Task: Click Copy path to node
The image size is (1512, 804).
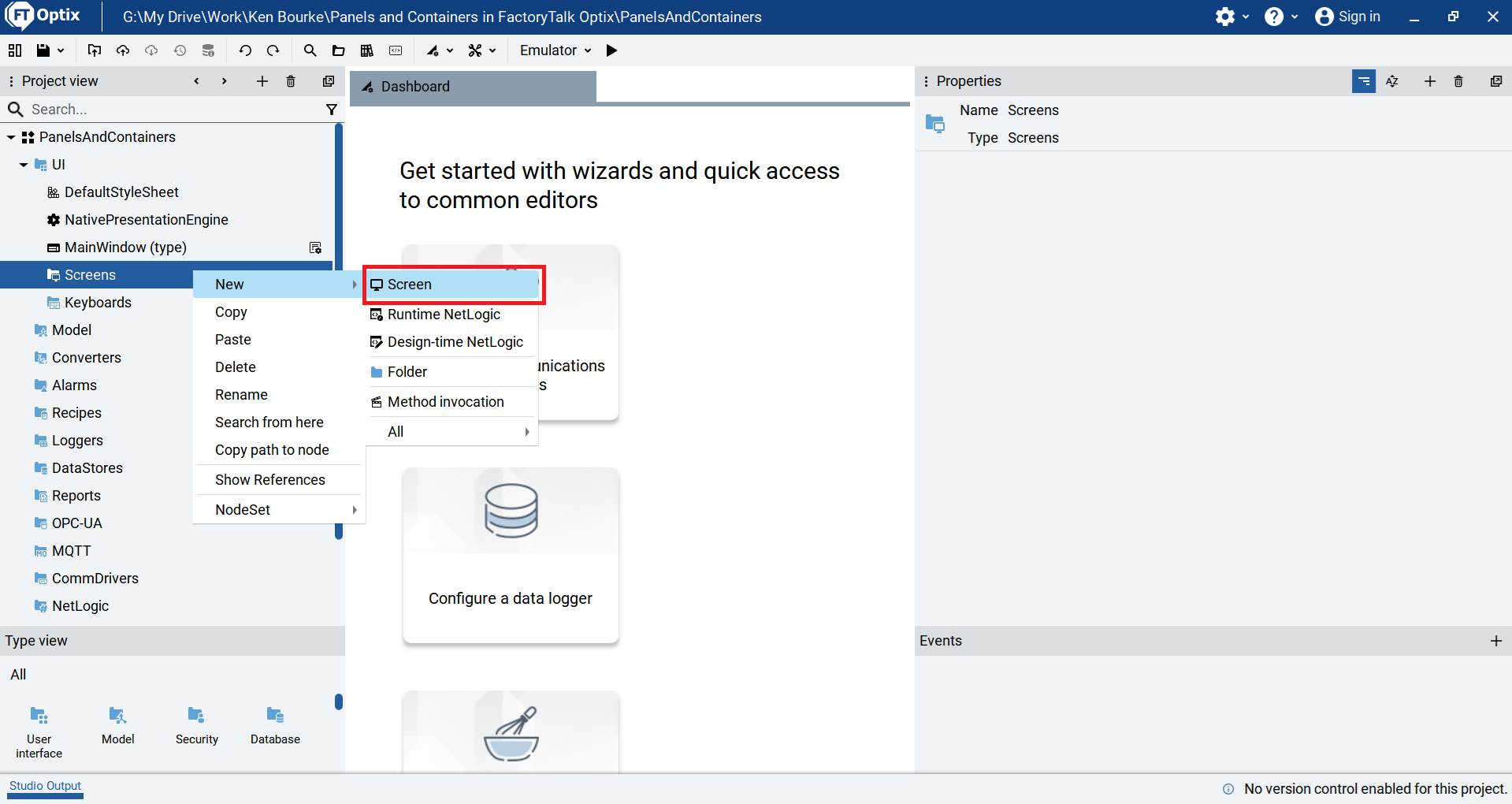Action: [279, 450]
